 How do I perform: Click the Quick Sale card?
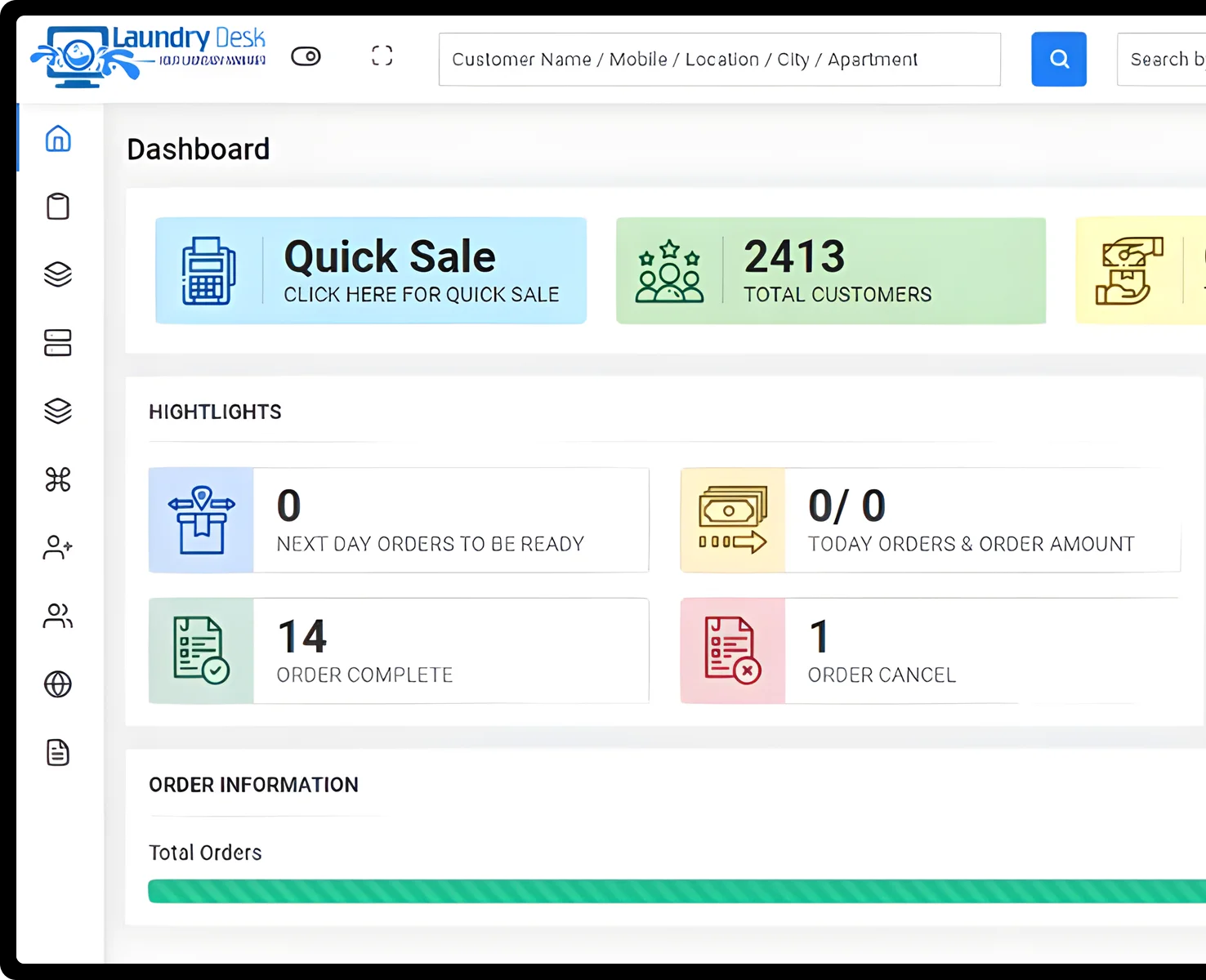[x=371, y=270]
